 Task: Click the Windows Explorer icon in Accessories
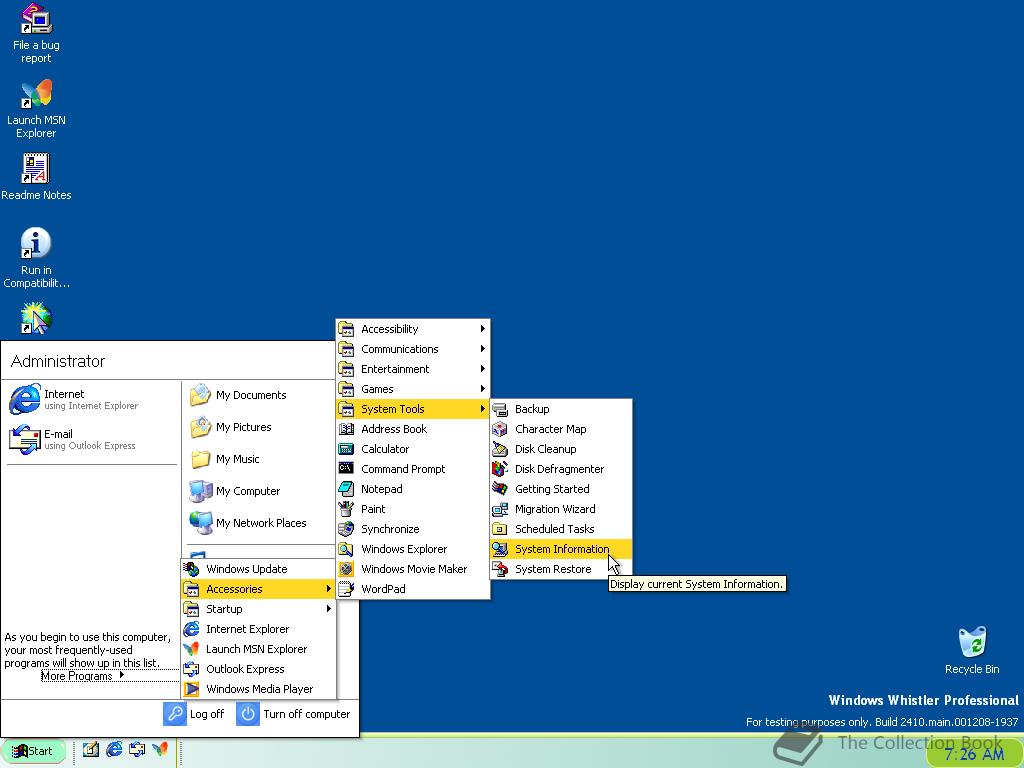[346, 549]
